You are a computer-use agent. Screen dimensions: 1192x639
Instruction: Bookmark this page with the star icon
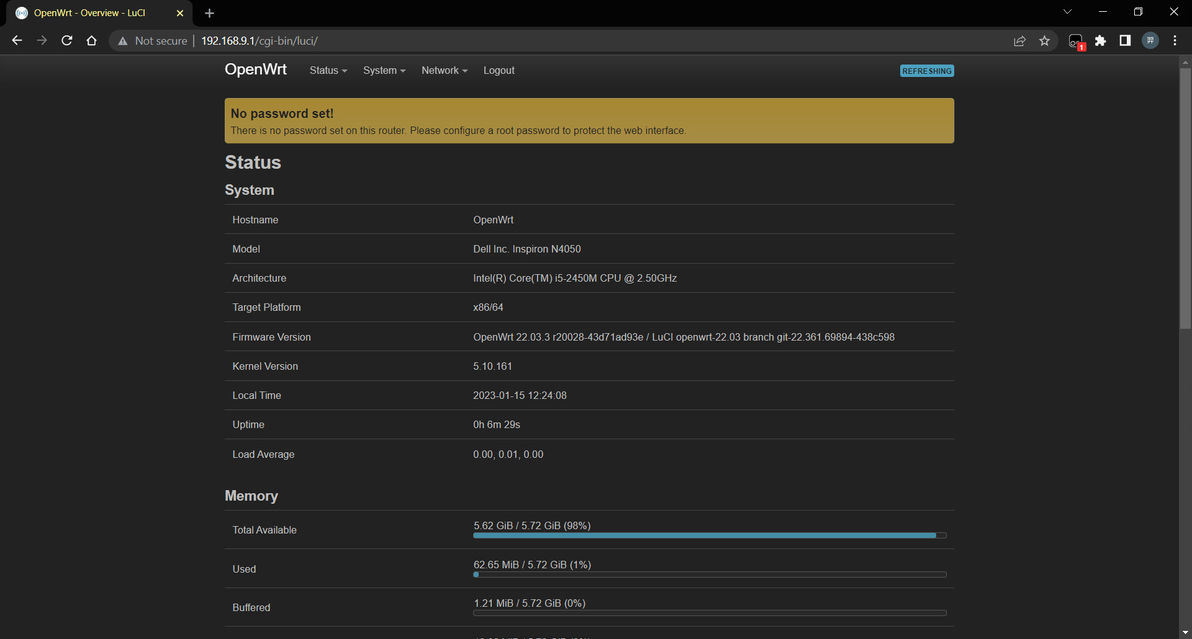1045,41
